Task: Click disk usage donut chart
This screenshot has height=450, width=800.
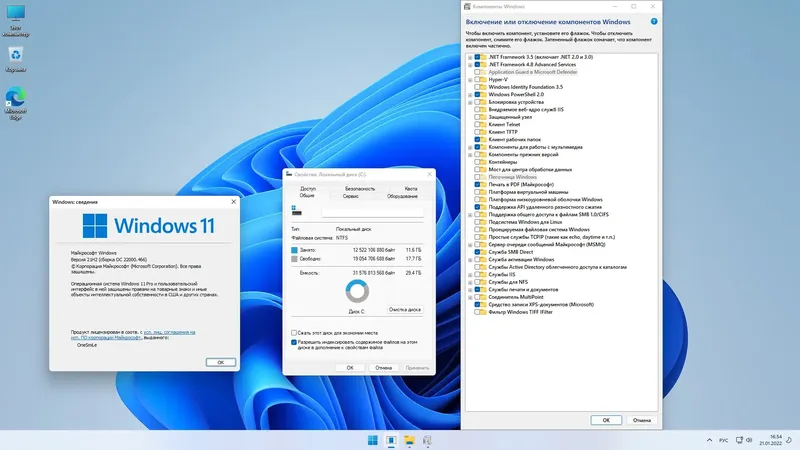Action: click(357, 291)
